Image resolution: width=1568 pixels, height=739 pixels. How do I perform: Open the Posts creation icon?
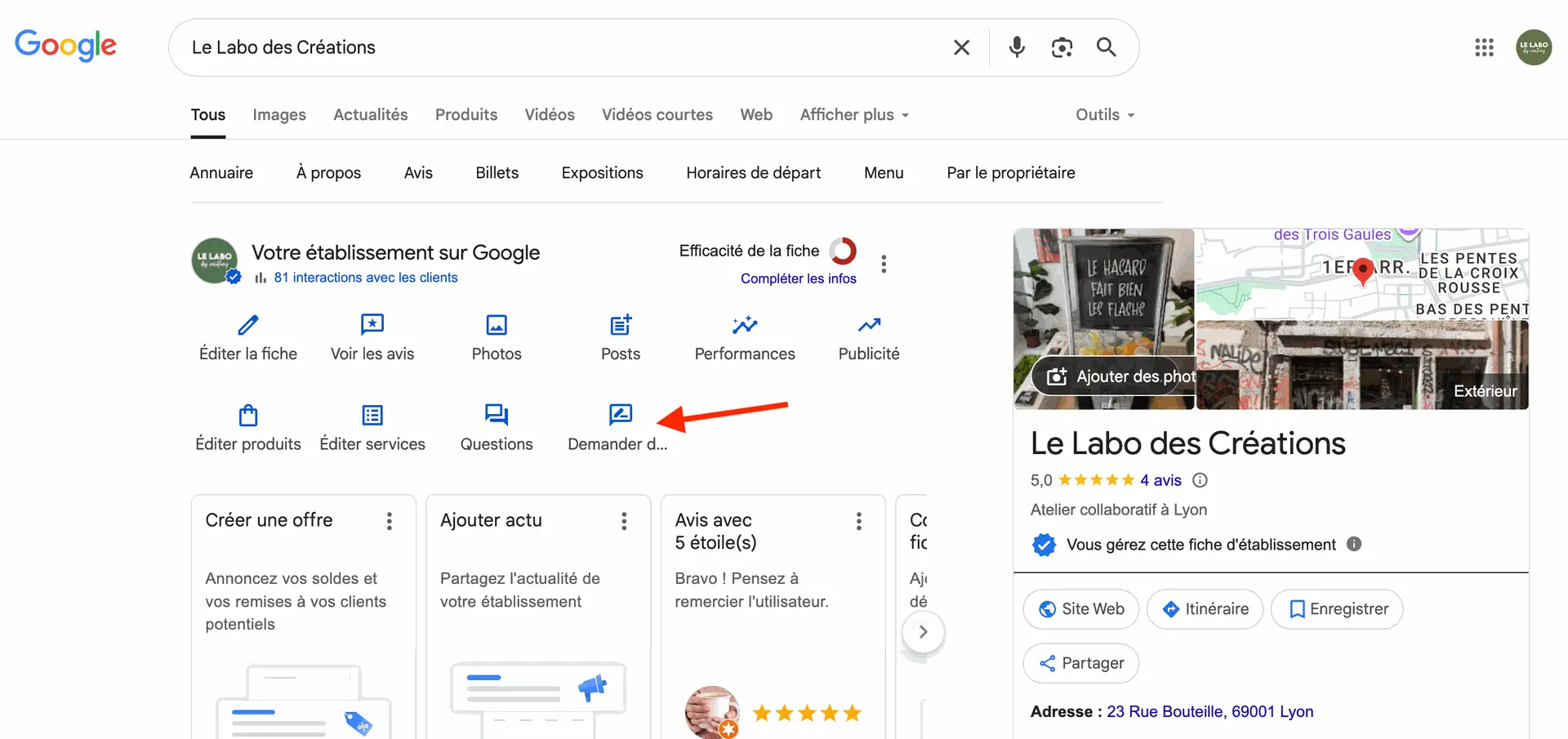tap(621, 325)
